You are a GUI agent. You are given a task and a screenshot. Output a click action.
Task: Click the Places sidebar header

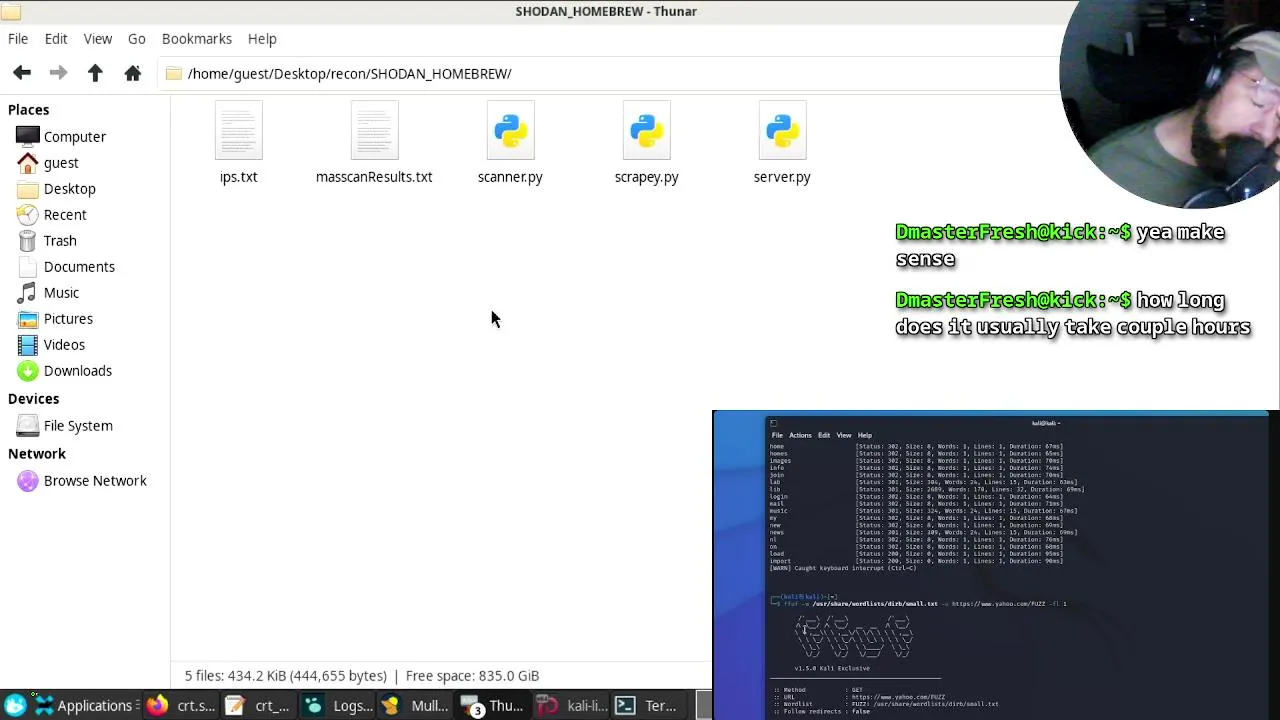tap(28, 109)
